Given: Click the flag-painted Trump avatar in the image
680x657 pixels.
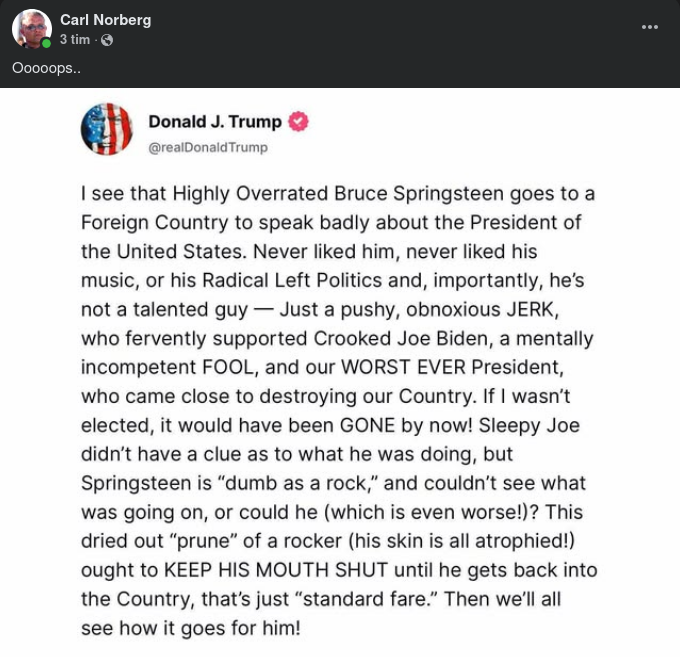Looking at the screenshot, I should click(106, 129).
